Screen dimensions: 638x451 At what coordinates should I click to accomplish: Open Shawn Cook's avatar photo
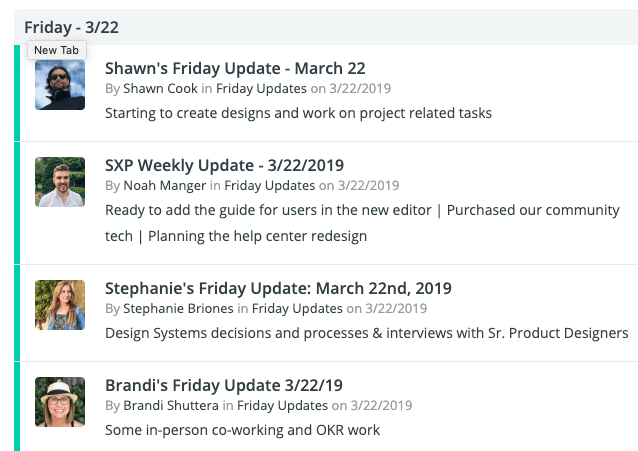[x=60, y=85]
